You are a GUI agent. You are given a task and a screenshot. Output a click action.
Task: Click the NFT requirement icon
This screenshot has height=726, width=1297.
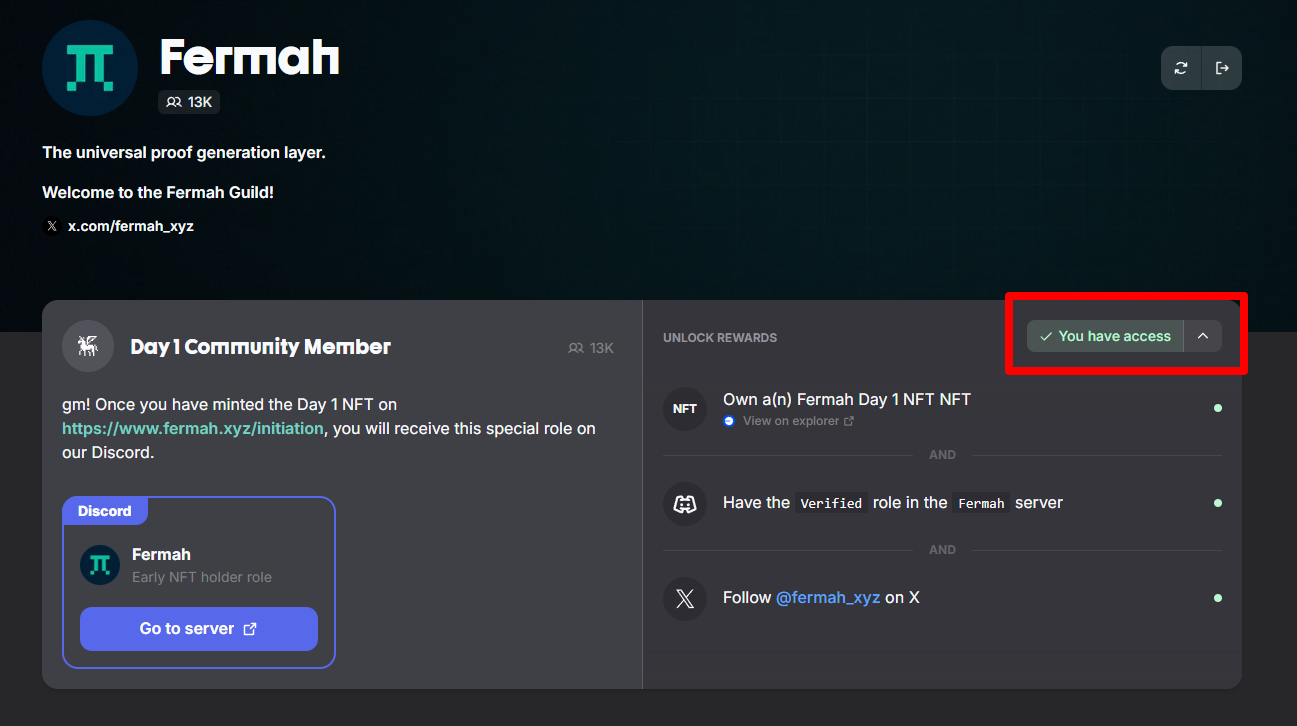click(x=685, y=409)
